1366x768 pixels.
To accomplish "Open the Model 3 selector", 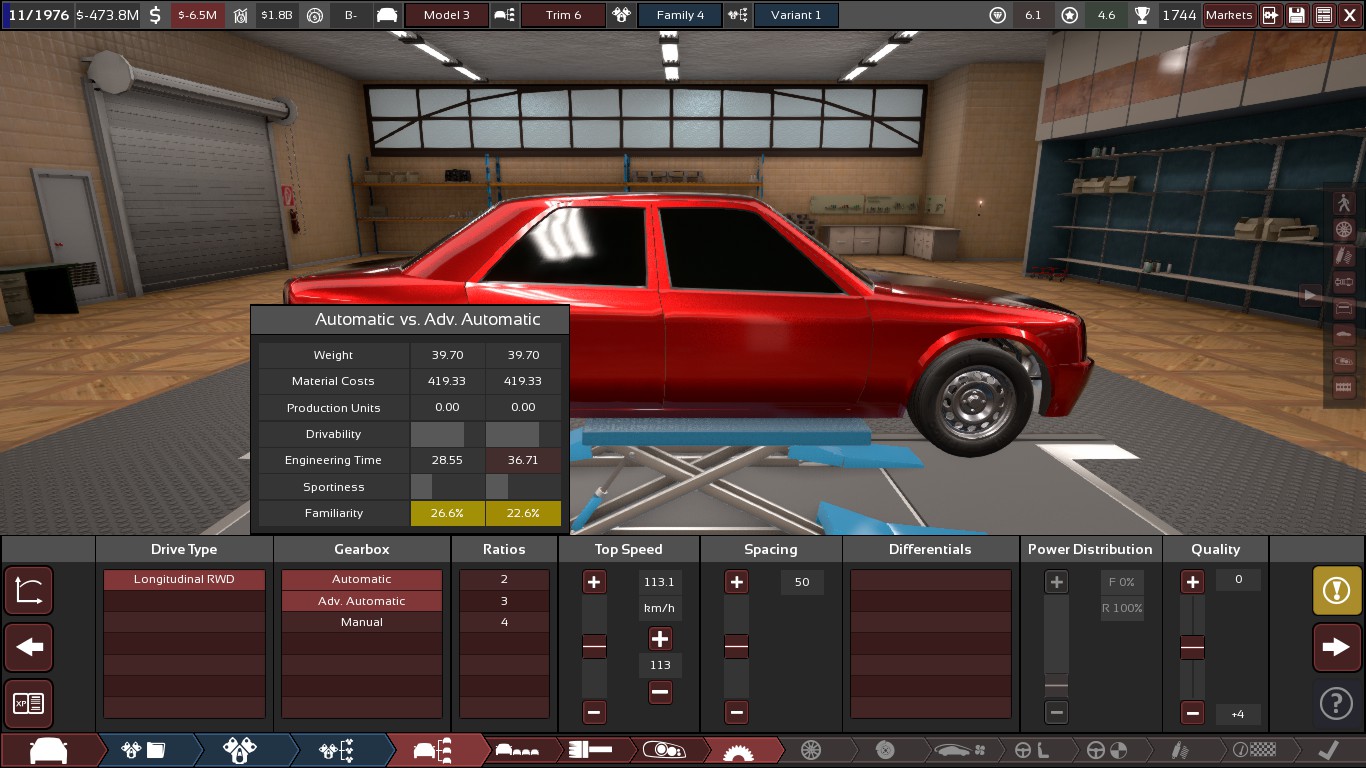I will pyautogui.click(x=446, y=15).
